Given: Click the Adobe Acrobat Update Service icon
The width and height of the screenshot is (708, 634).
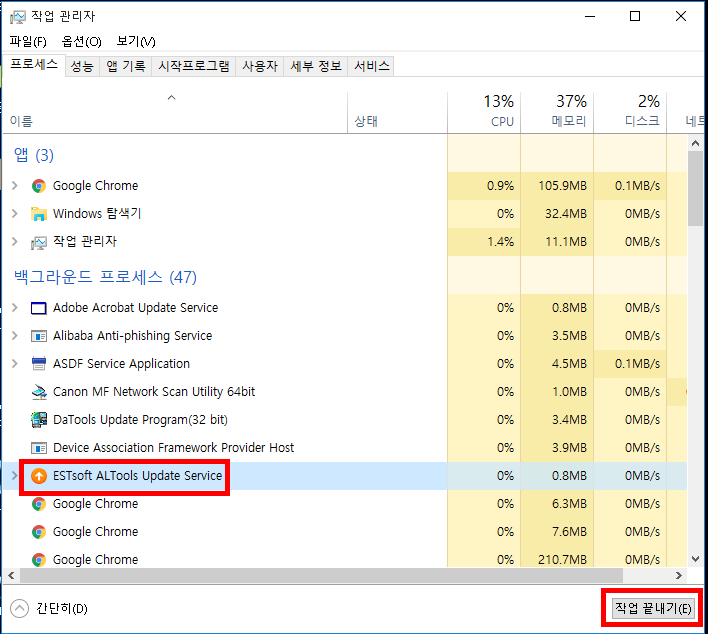Looking at the screenshot, I should coord(39,308).
